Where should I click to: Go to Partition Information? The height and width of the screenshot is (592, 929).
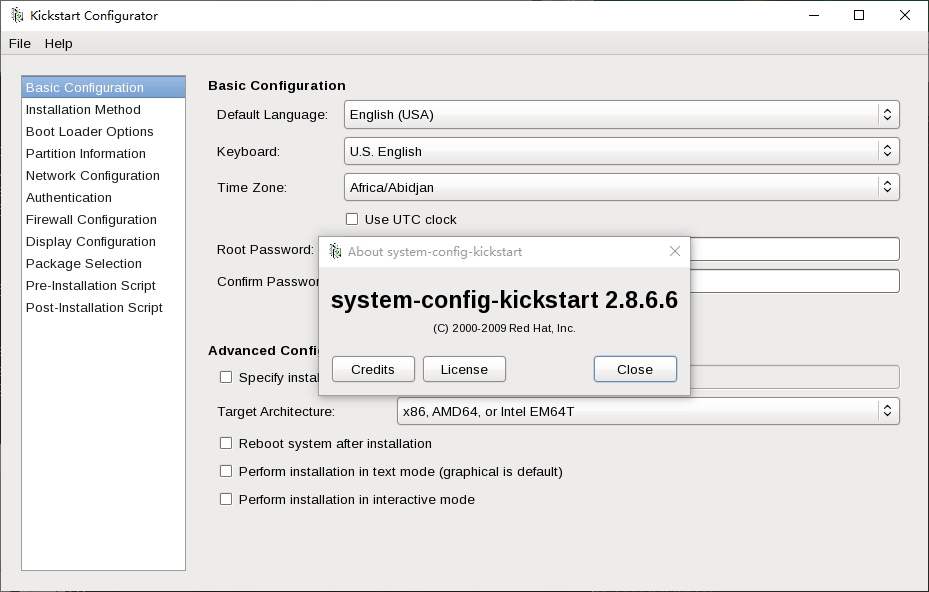point(104,153)
